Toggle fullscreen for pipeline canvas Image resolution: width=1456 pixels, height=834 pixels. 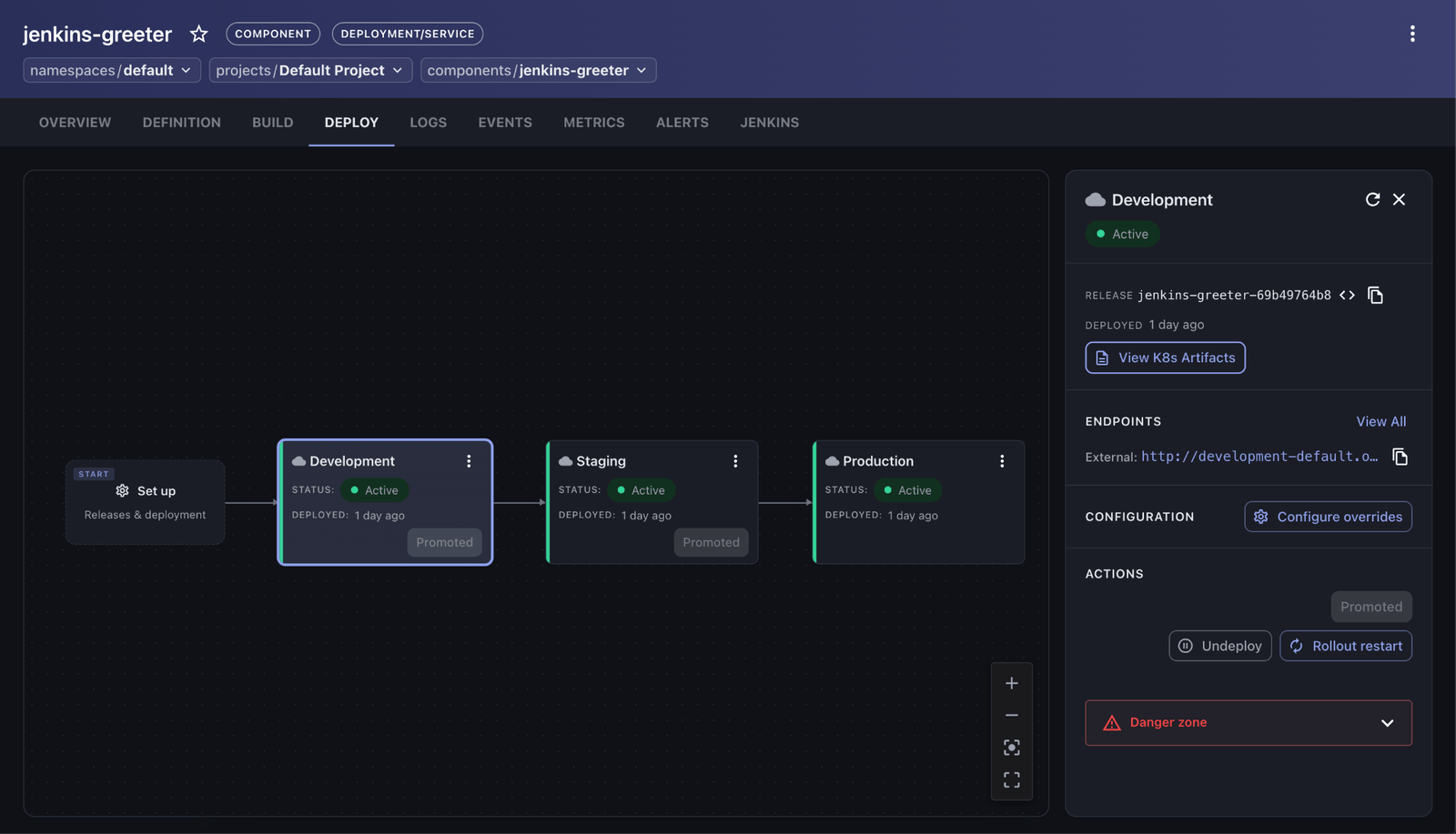(x=1011, y=780)
